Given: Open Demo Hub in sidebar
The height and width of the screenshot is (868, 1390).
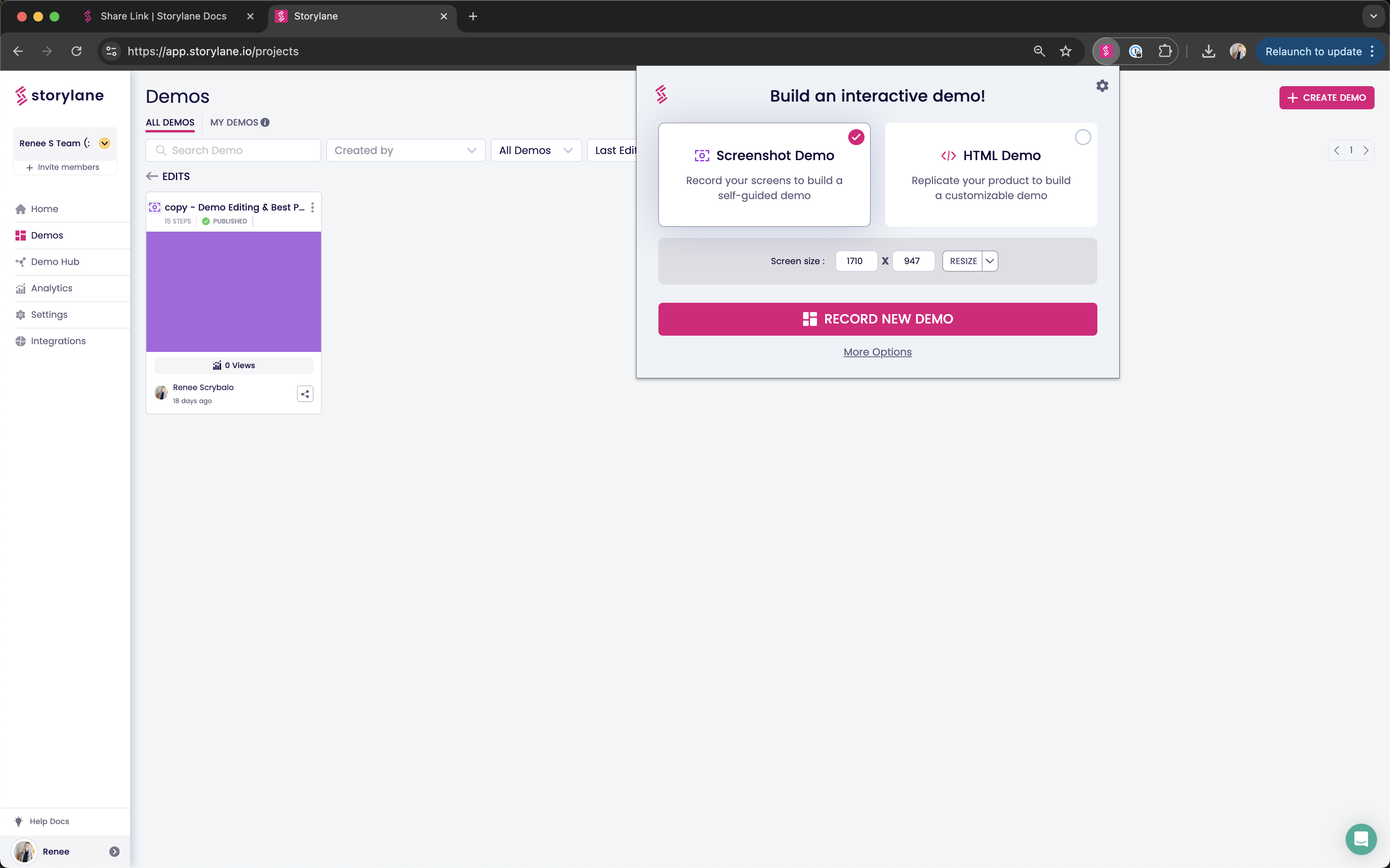Looking at the screenshot, I should coord(55,262).
